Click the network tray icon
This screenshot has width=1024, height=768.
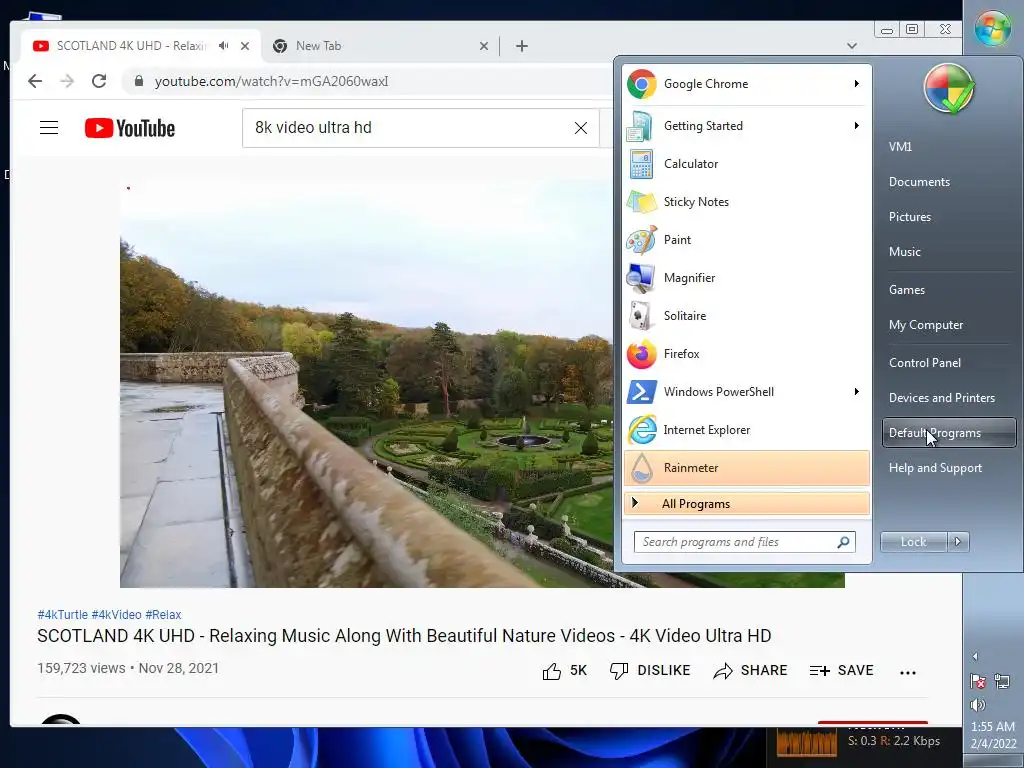click(x=1002, y=681)
